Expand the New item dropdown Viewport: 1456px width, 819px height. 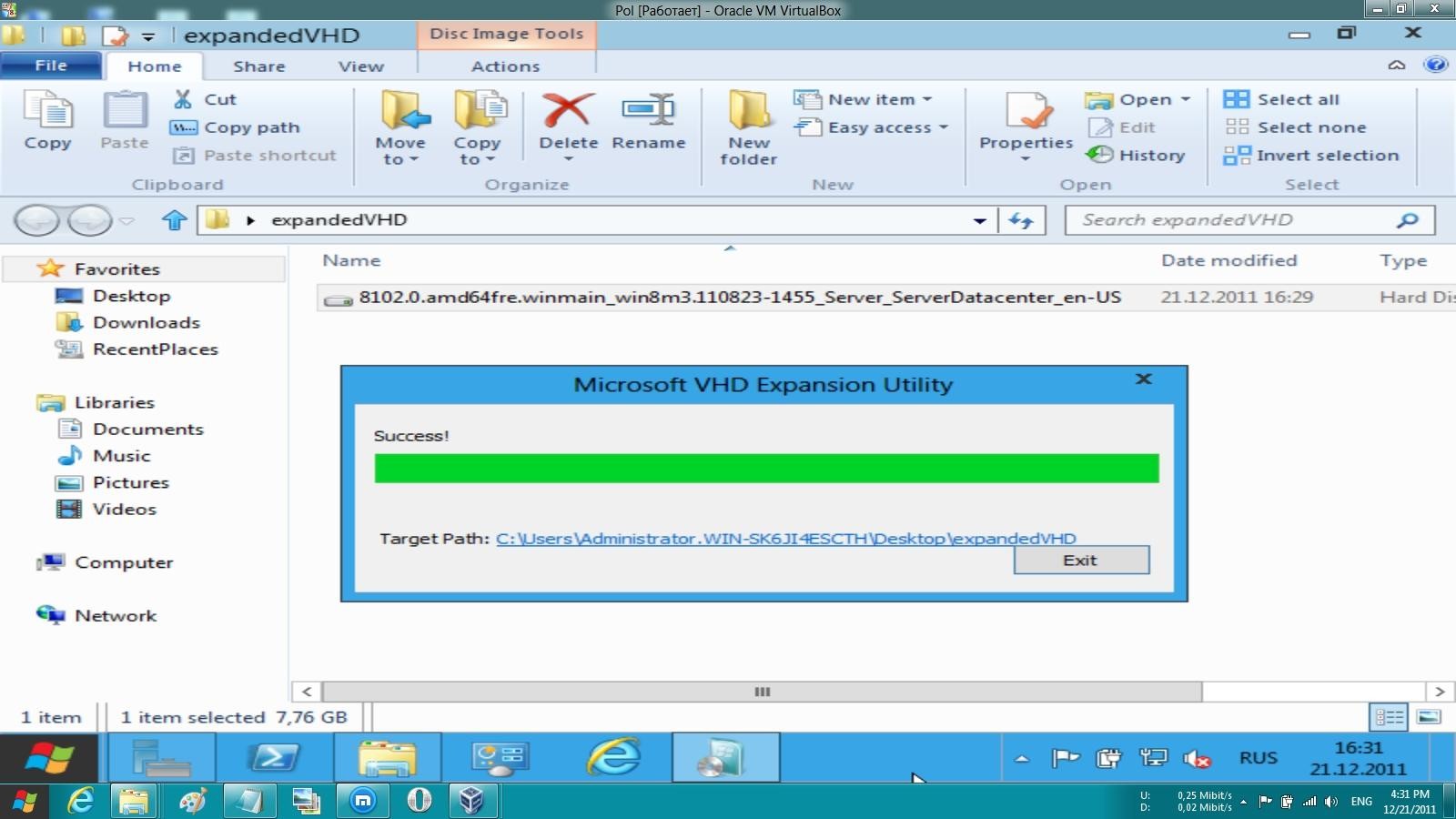(x=863, y=99)
